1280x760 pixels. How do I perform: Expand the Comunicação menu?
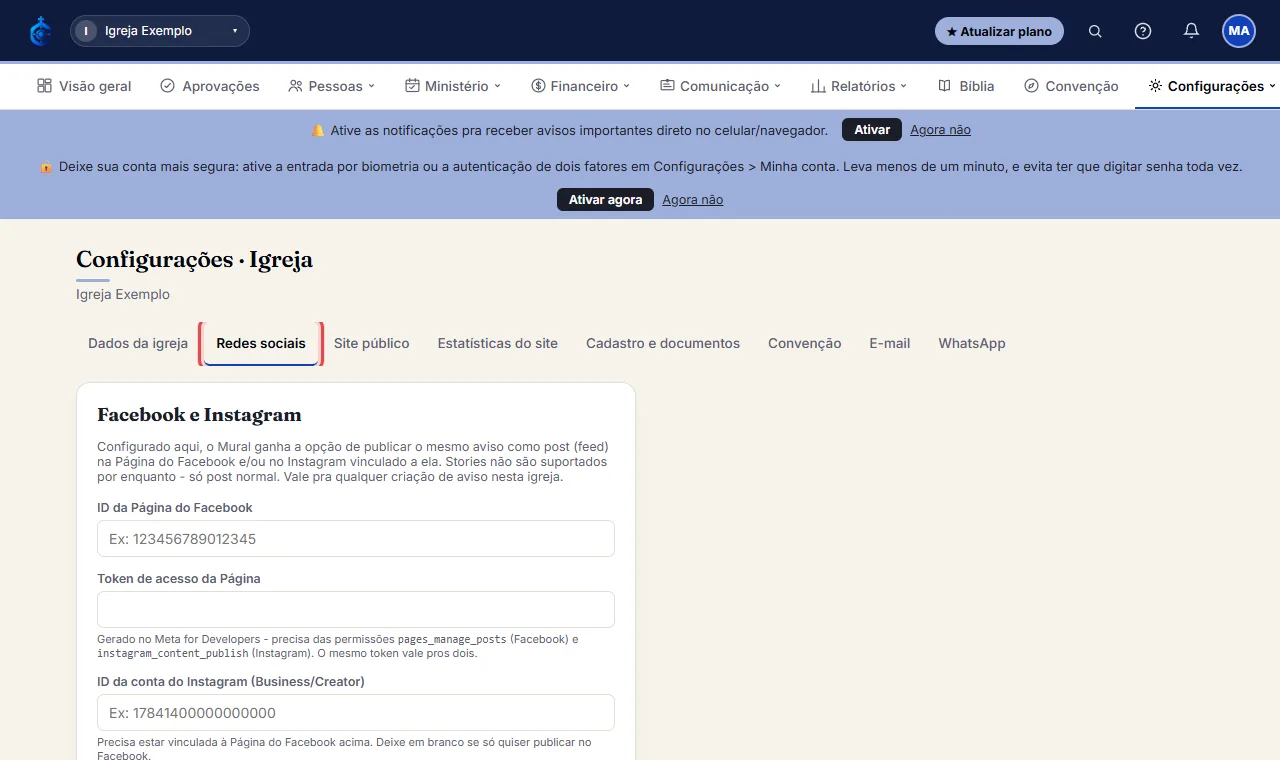pos(720,86)
